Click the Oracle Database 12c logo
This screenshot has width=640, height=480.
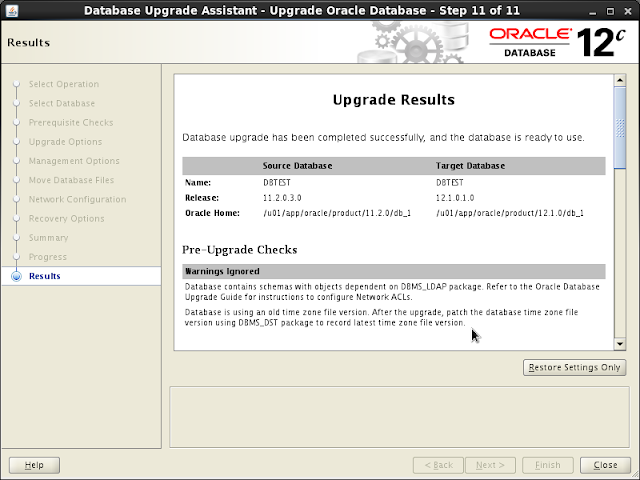pyautogui.click(x=557, y=42)
